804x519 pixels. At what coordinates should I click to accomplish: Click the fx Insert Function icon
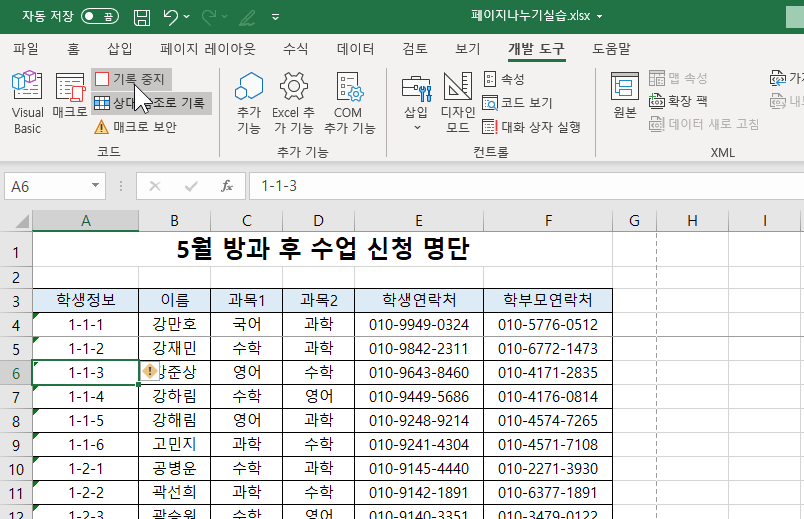pos(227,186)
